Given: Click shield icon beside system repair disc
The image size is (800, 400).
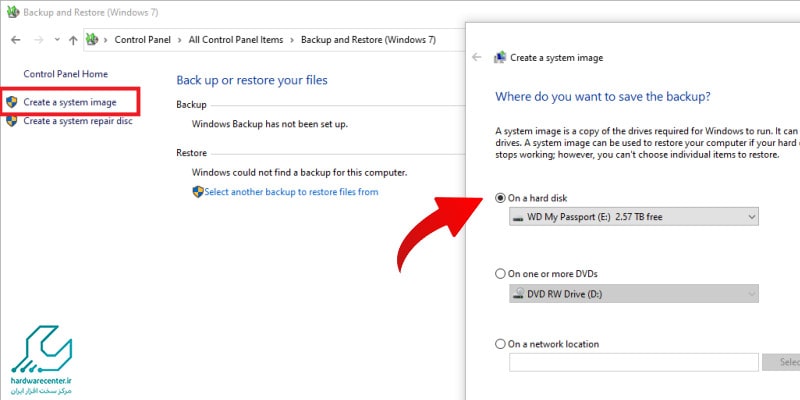Looking at the screenshot, I should [x=12, y=121].
